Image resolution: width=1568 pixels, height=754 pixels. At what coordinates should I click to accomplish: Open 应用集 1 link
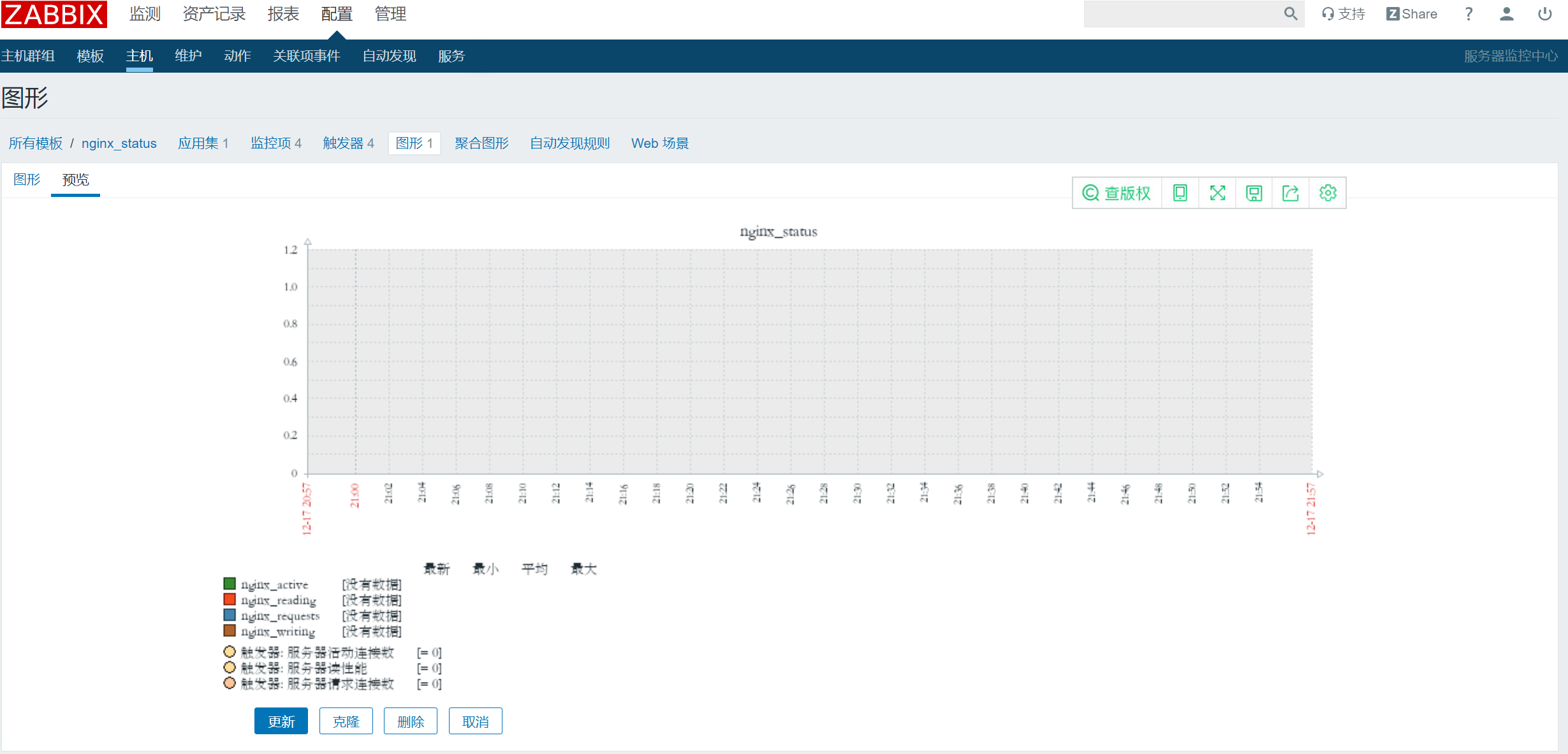pyautogui.click(x=203, y=143)
